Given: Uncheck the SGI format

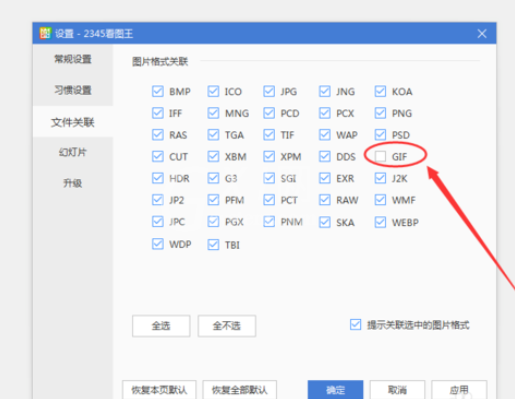Looking at the screenshot, I should [269, 178].
